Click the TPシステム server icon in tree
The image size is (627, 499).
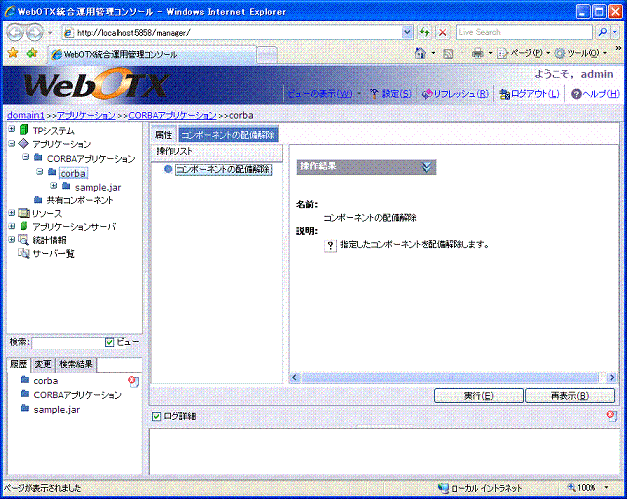pos(24,130)
